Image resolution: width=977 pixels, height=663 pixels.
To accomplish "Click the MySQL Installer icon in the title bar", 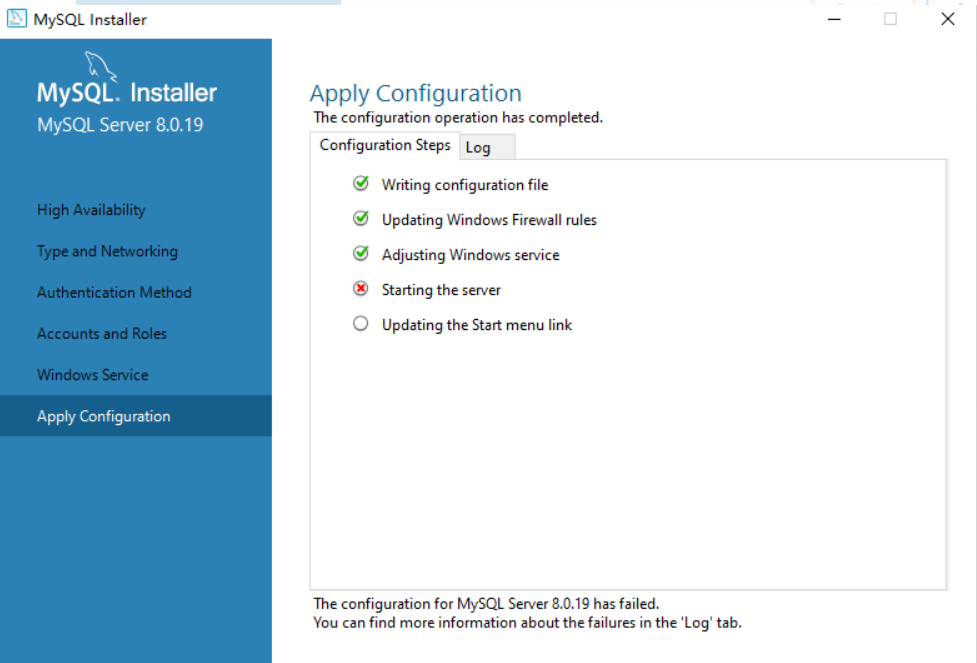I will pyautogui.click(x=17, y=18).
